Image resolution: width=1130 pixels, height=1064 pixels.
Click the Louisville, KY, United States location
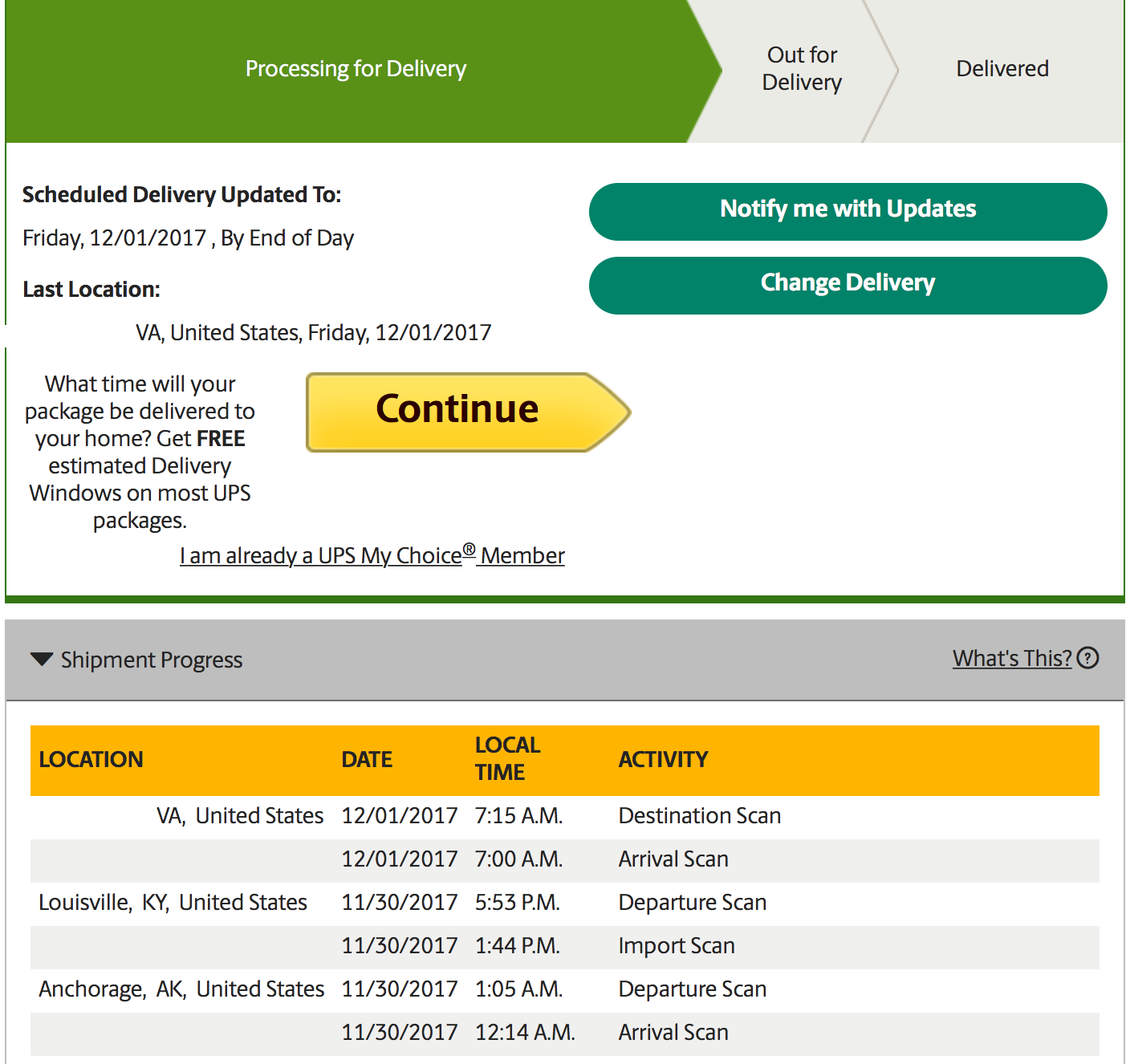173,903
